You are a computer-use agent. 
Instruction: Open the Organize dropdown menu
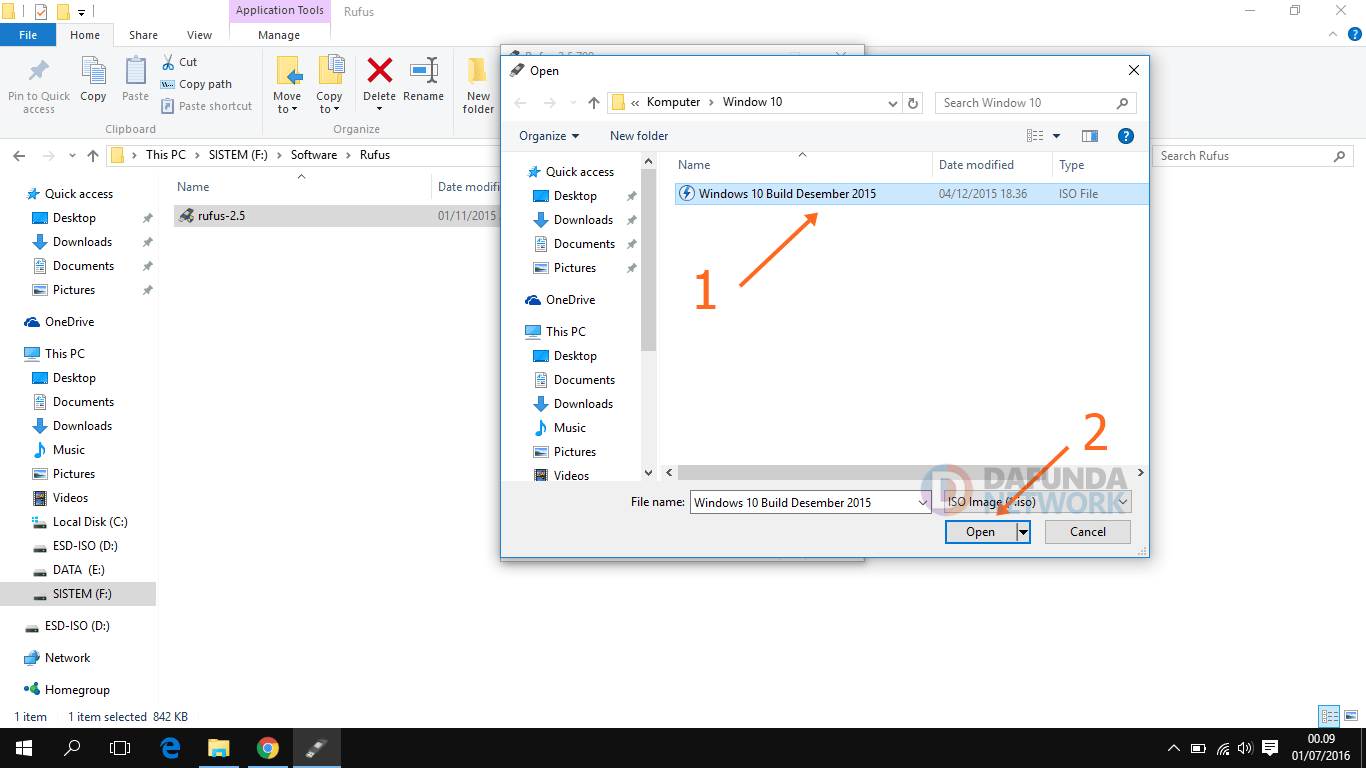[x=549, y=136]
